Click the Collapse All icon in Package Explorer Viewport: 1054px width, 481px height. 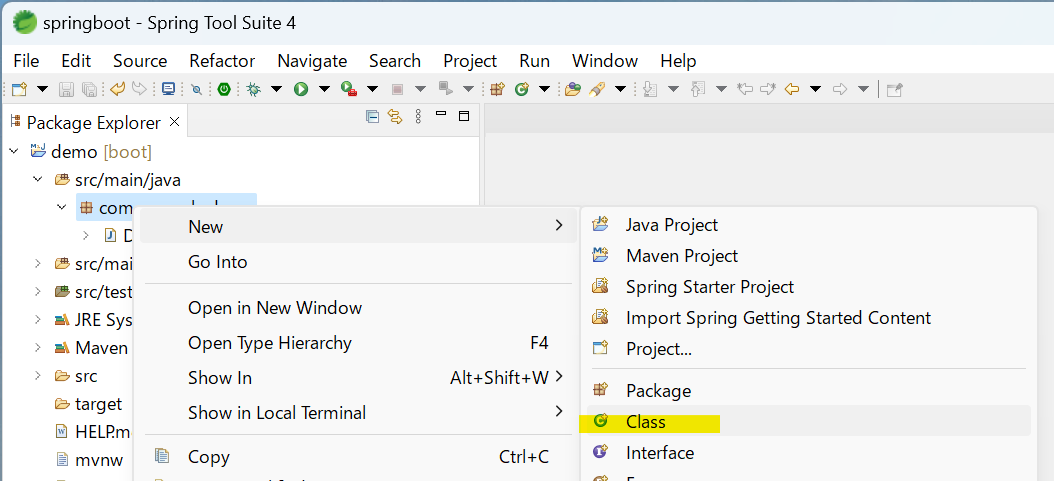[372, 116]
